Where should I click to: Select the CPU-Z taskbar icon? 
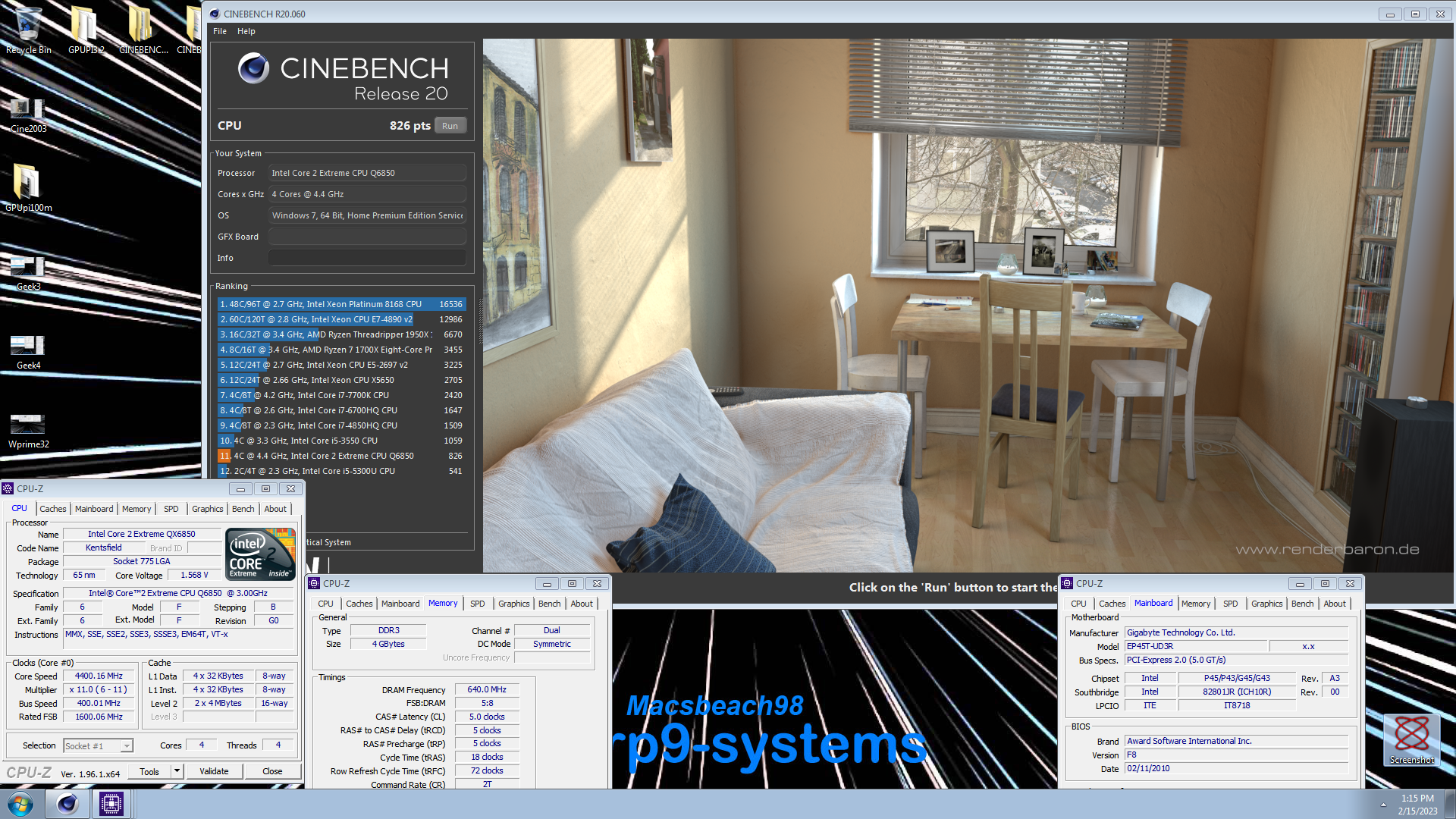(x=111, y=804)
